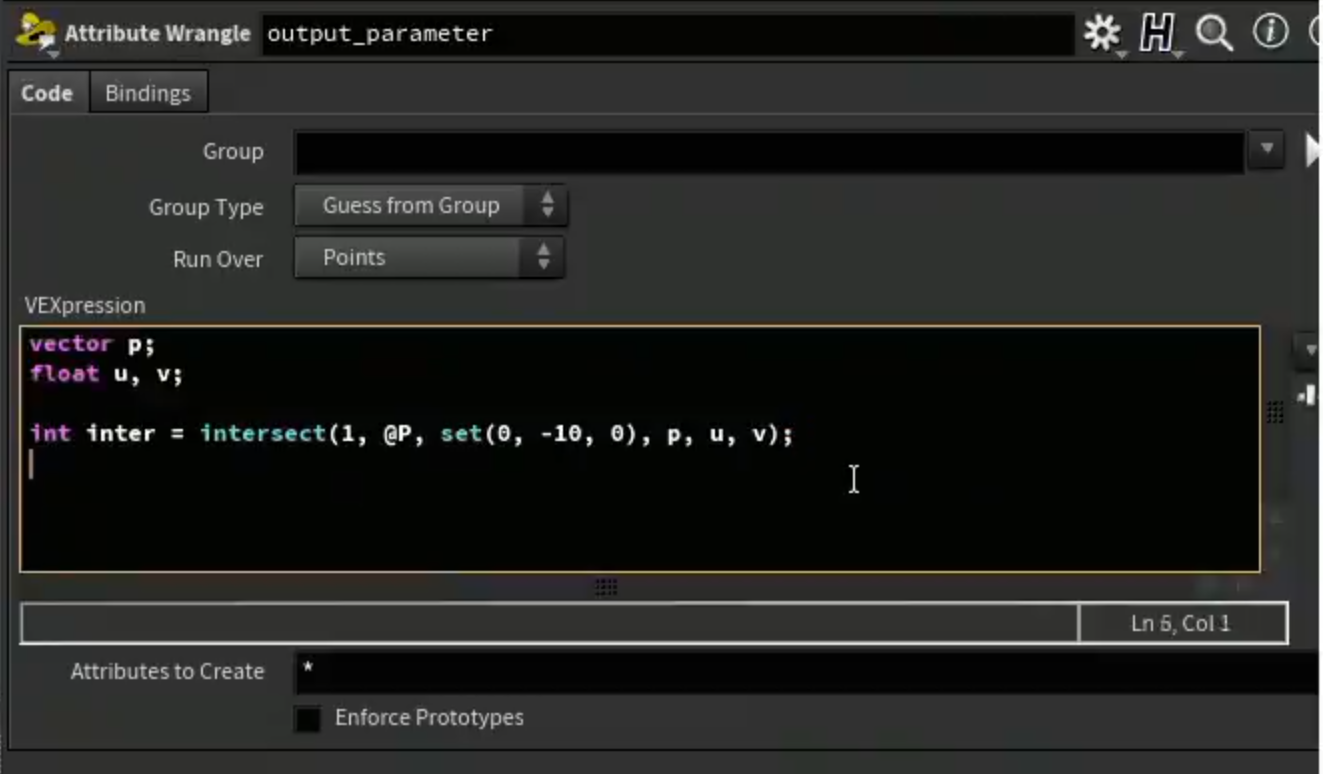This screenshot has height=774, width=1323.
Task: Click the editor's external edit icon
Action: [1308, 394]
